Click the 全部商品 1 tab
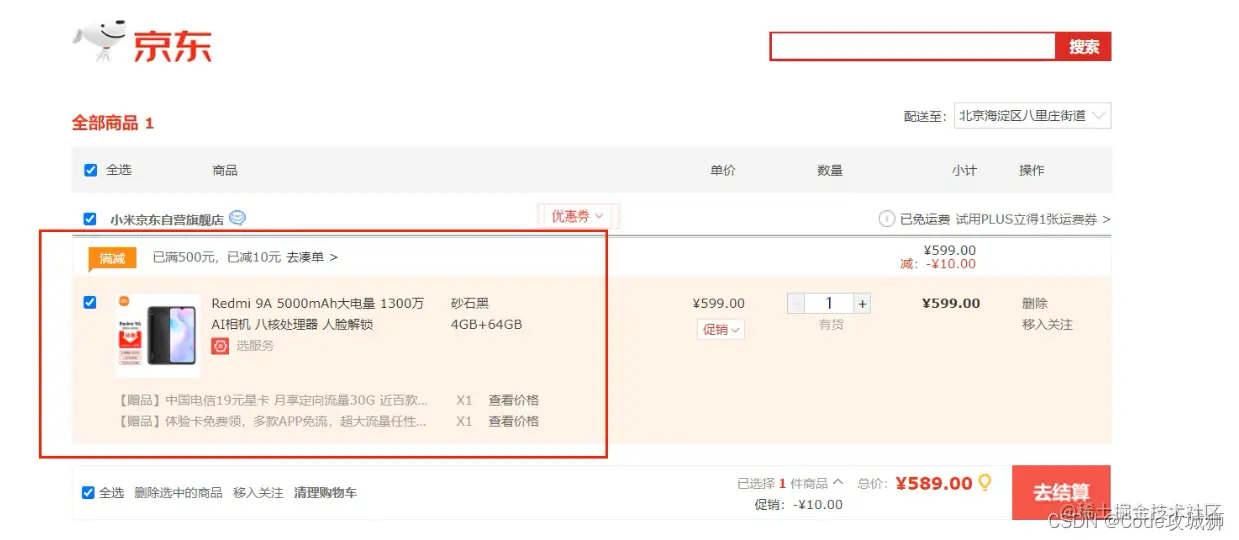Image resolution: width=1239 pixels, height=540 pixels. 112,123
